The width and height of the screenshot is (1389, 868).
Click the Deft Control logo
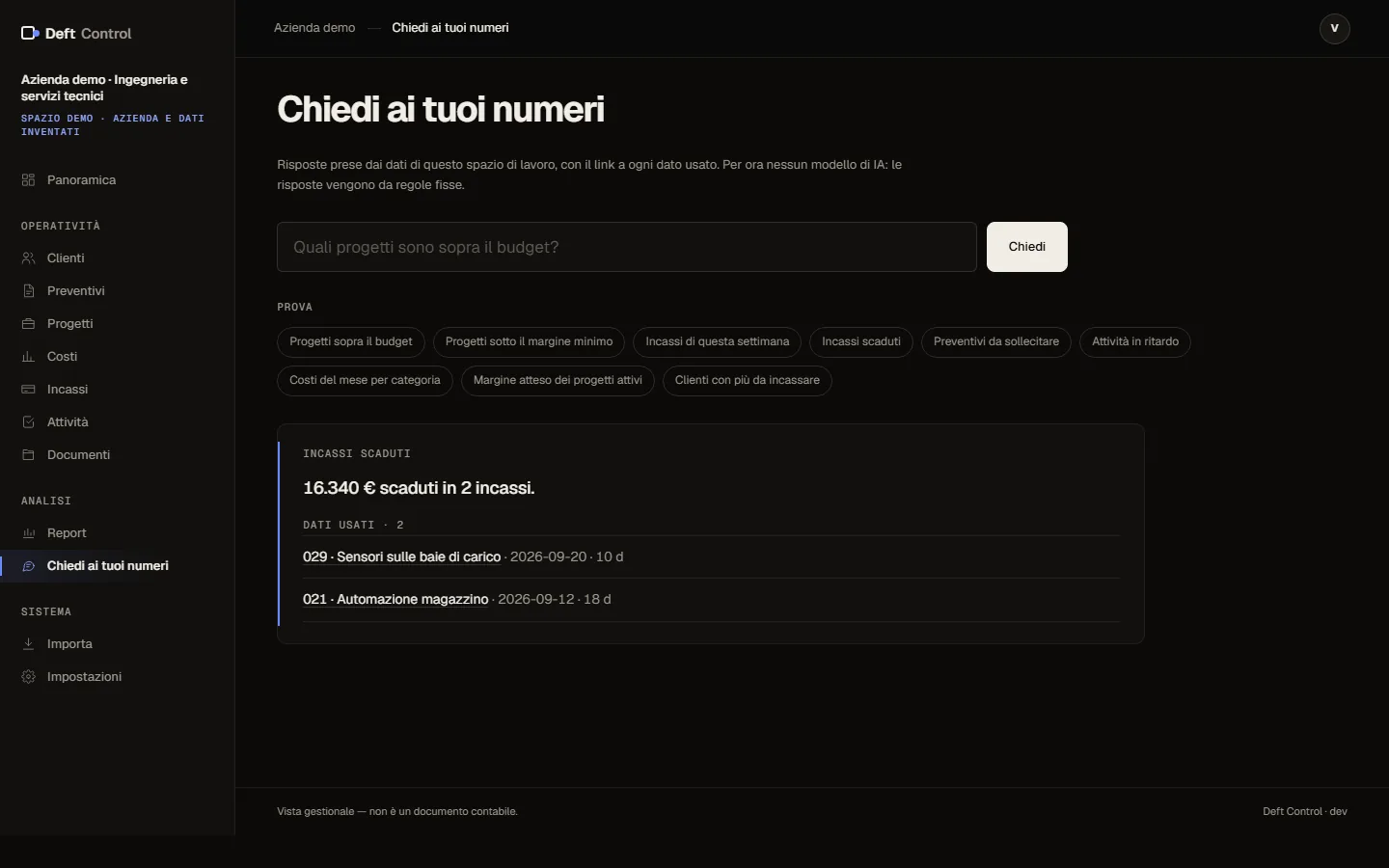pos(76,34)
